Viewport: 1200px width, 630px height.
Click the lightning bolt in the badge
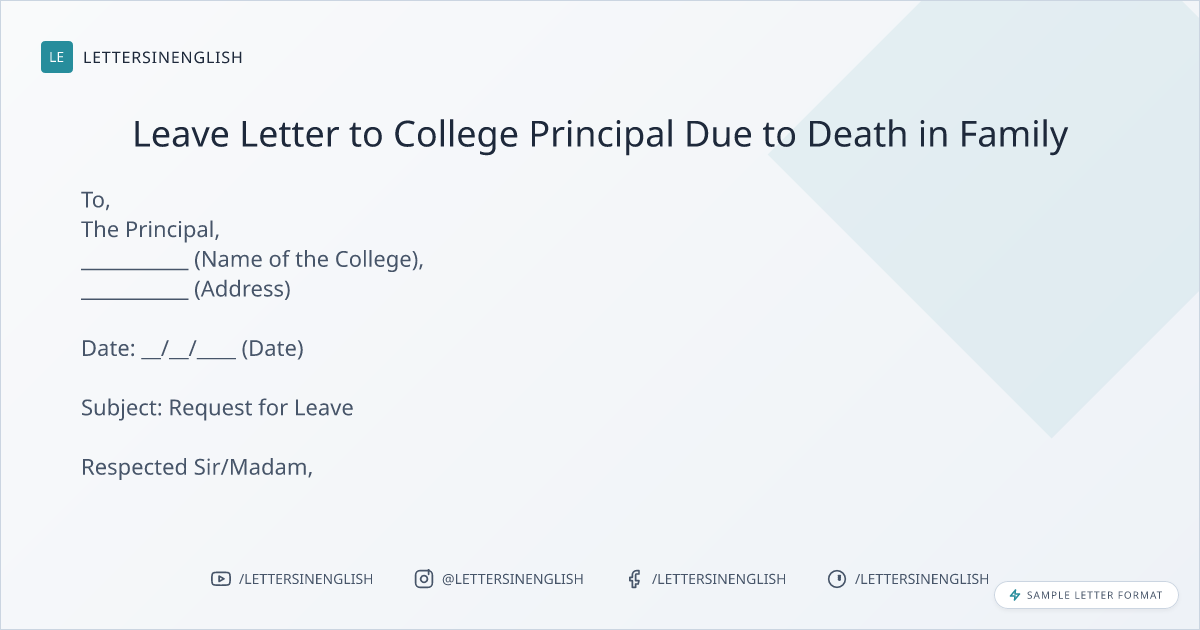(x=1015, y=595)
